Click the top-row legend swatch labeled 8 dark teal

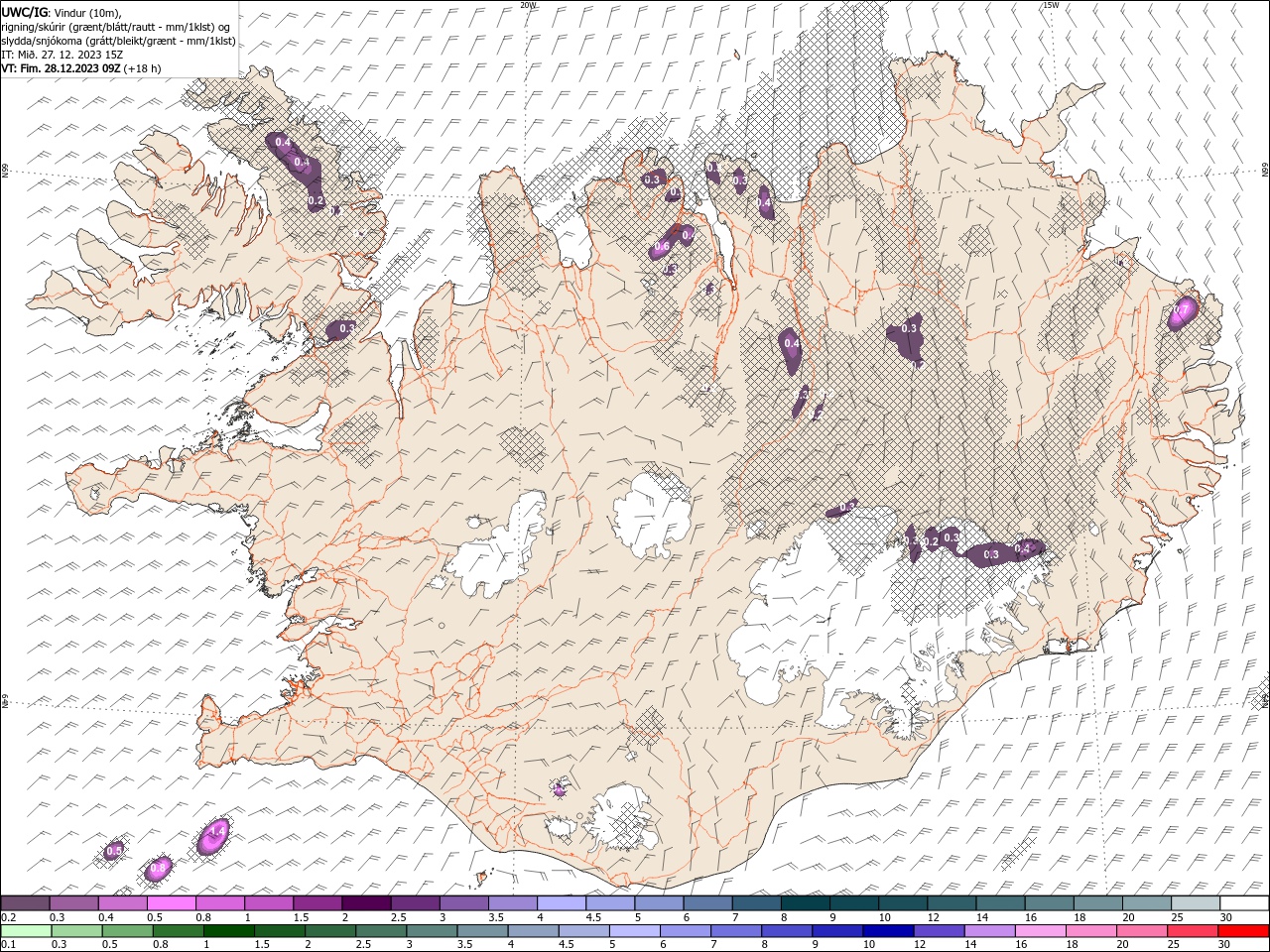pyautogui.click(x=804, y=903)
